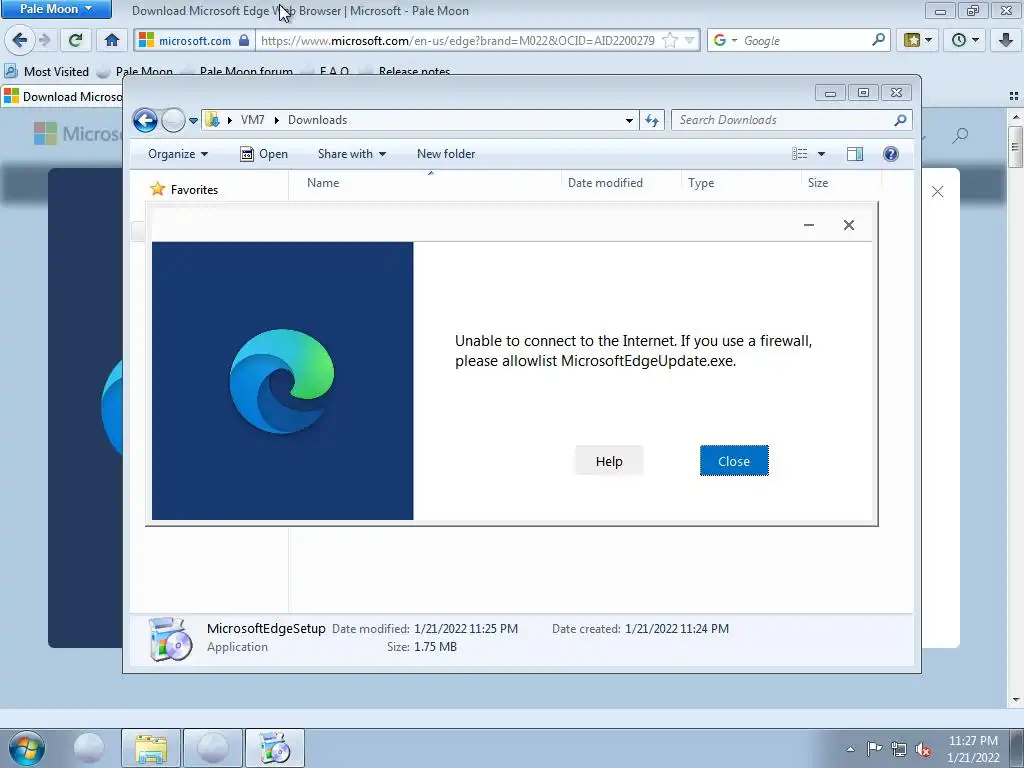Open the taskbar clock showing 11:27 PM
Viewport: 1024px width, 768px height.
coord(973,748)
